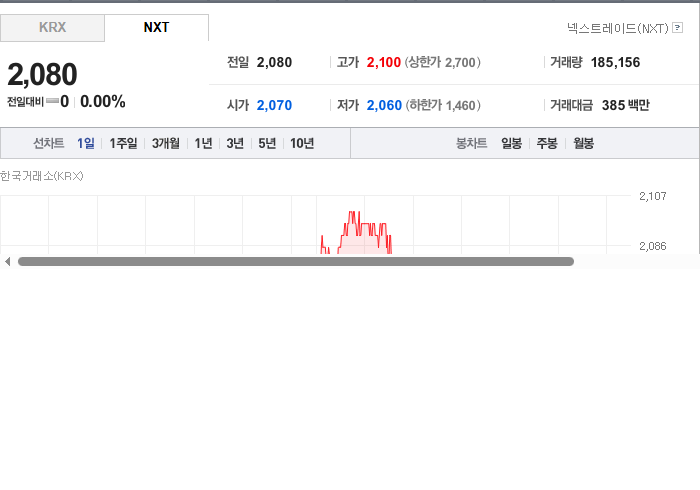
Task: Click the 2,107 axis label
Action: (x=653, y=196)
